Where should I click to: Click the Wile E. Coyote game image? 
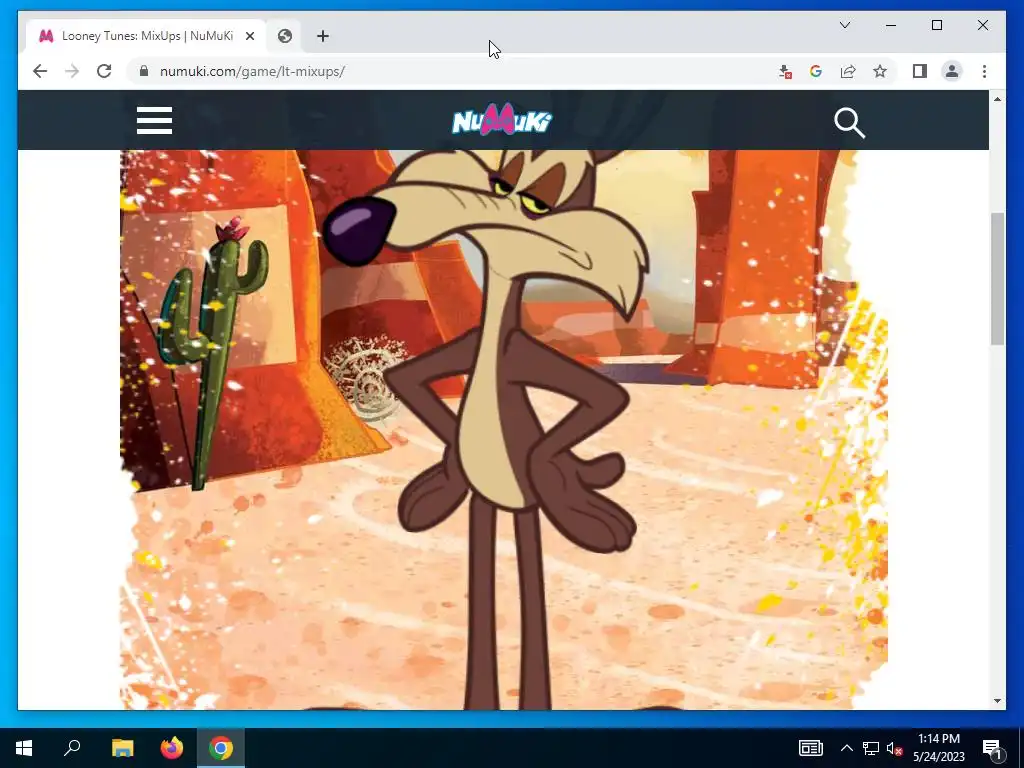coord(504,430)
